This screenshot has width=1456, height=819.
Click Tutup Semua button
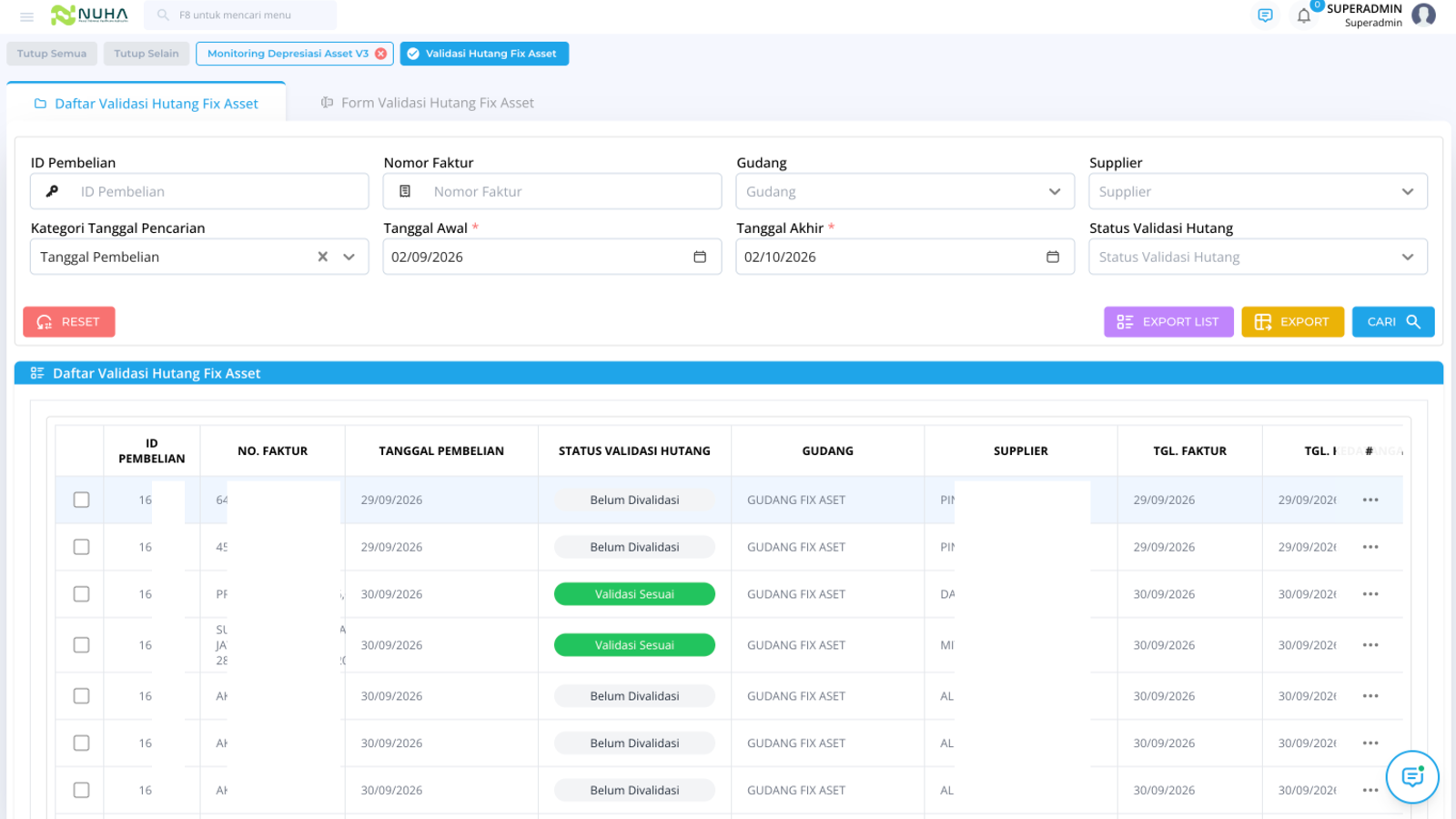[52, 54]
